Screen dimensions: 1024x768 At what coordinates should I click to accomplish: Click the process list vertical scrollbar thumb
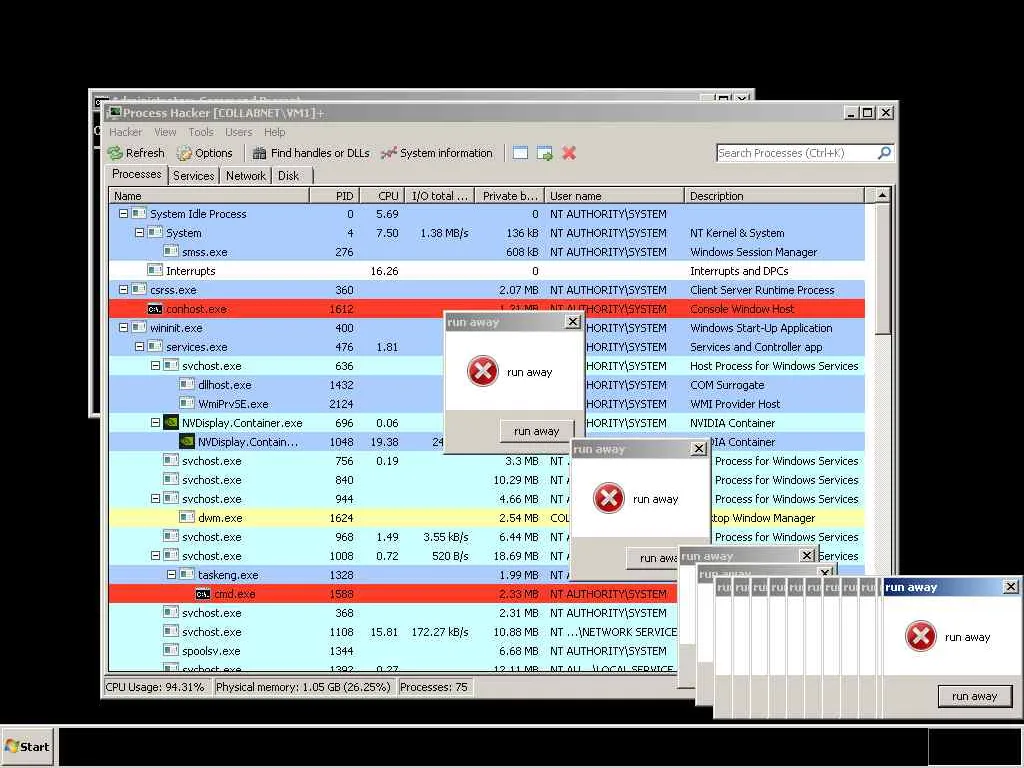point(882,269)
